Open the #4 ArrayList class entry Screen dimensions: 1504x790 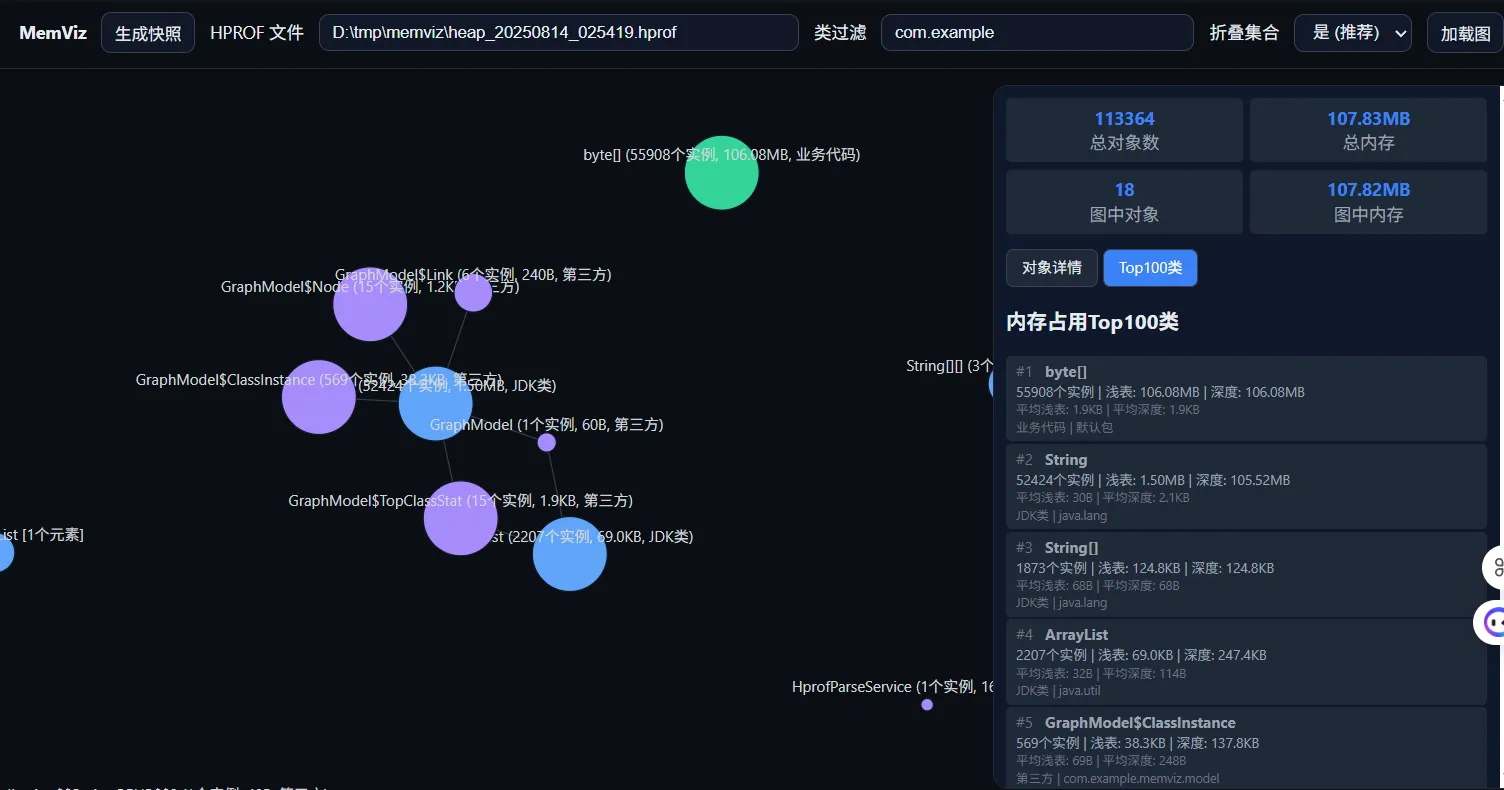1246,661
